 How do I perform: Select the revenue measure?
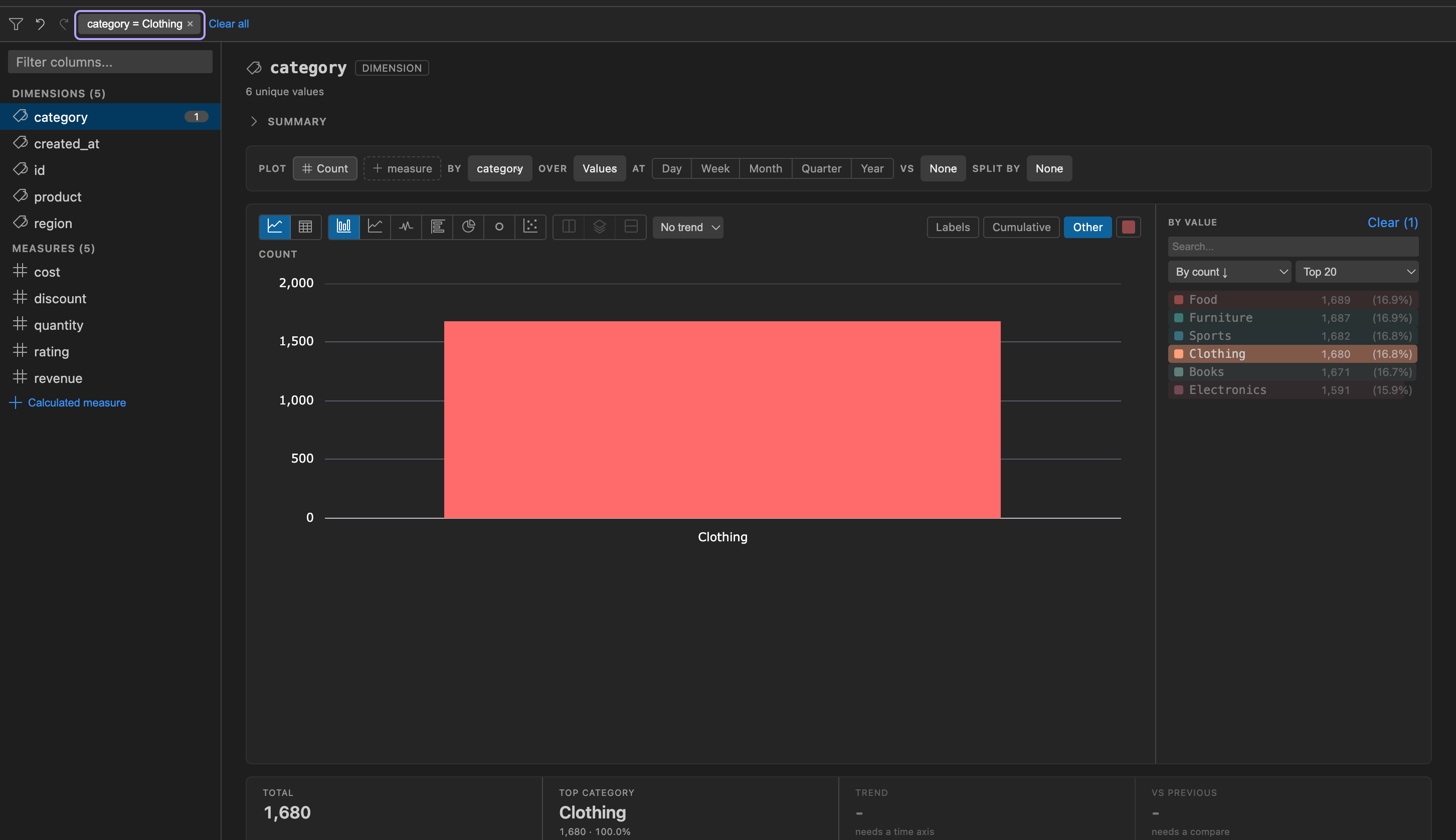coord(110,378)
